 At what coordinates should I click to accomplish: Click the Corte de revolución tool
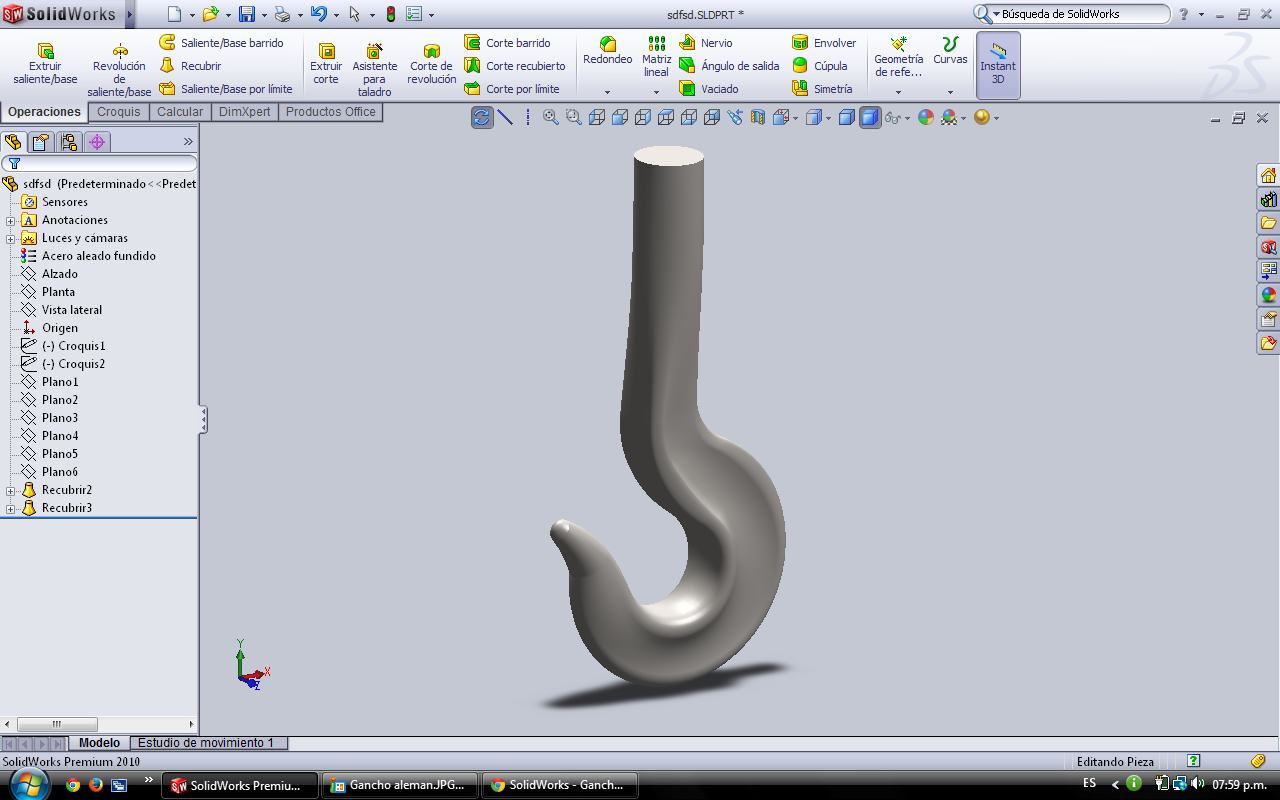[x=432, y=64]
